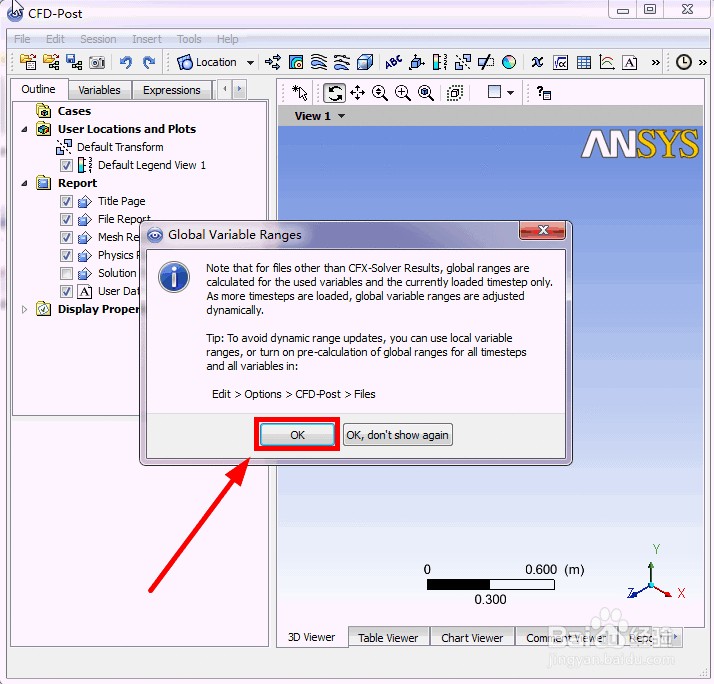Insert a Streamline via toolbar icon

319,62
